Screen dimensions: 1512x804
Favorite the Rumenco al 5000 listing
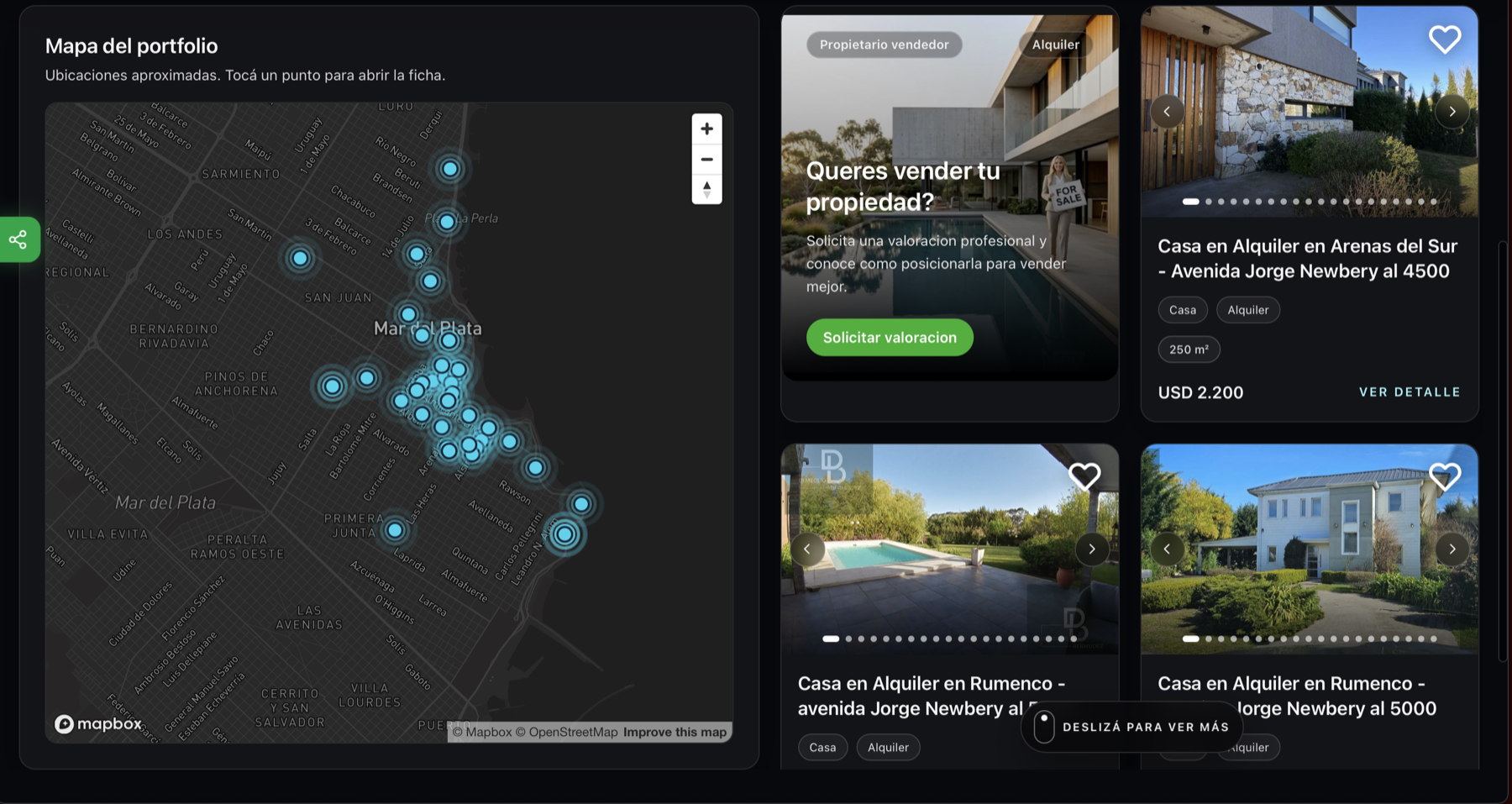click(1445, 476)
